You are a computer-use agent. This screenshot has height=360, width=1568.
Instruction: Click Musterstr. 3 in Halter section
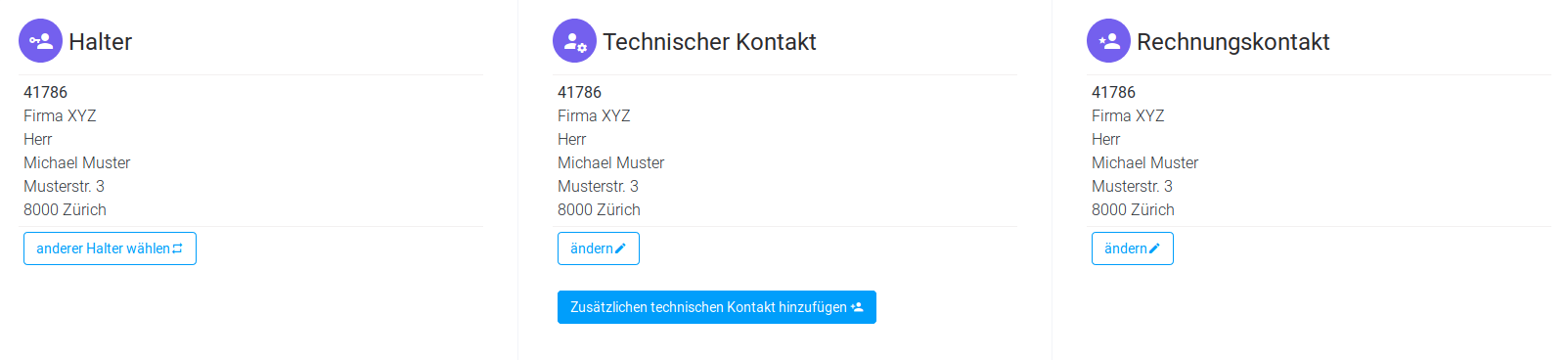[x=64, y=186]
